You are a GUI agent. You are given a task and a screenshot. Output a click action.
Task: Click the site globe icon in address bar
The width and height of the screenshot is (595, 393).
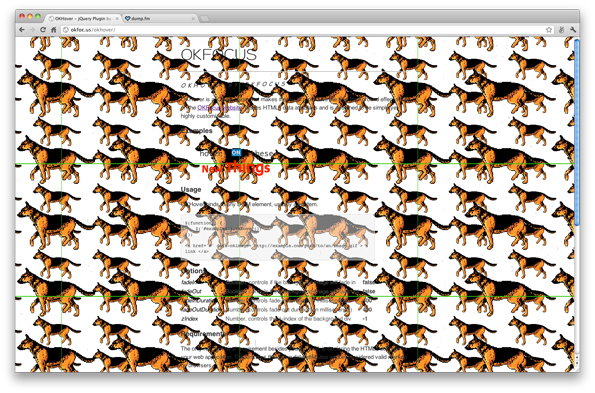click(66, 30)
